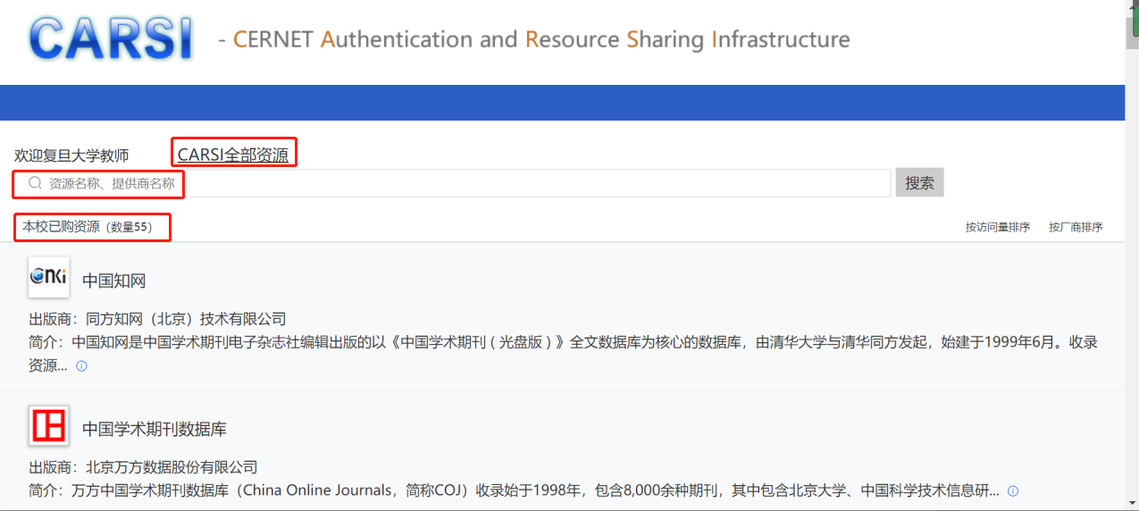Open the CNKI logo icon
Viewport: 1139px width, 511px height.
[x=48, y=278]
